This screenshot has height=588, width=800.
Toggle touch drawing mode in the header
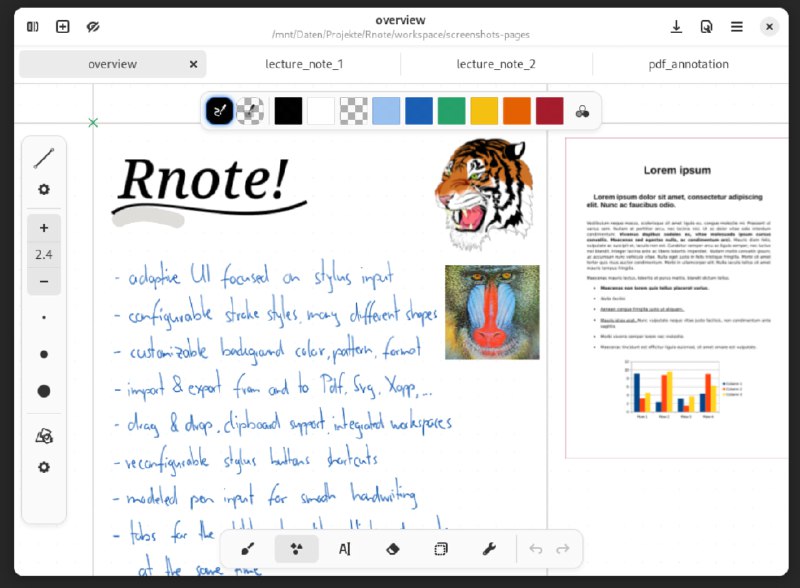pos(93,26)
